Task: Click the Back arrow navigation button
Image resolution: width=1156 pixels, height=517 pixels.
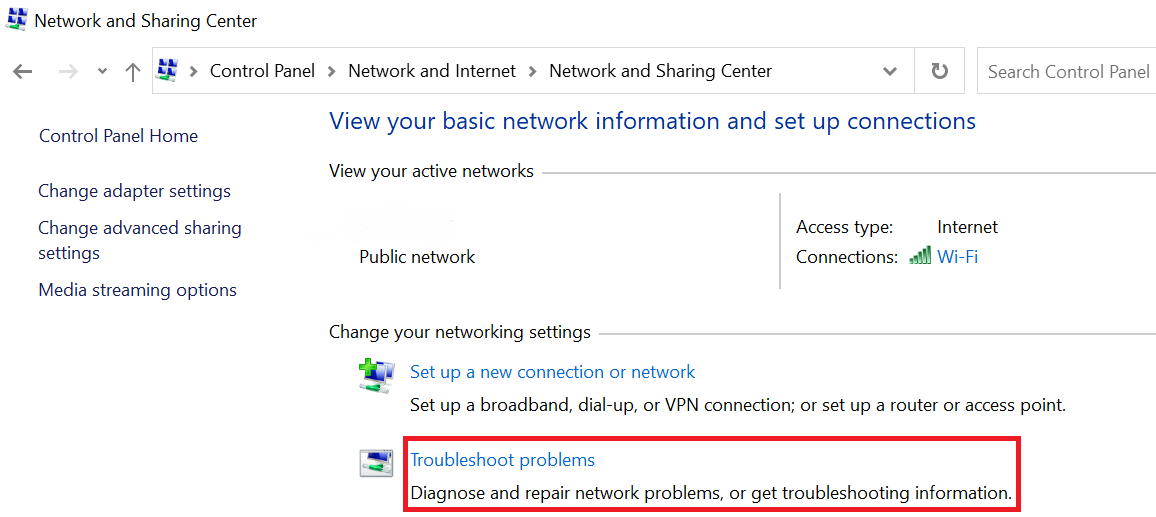Action: pyautogui.click(x=23, y=72)
